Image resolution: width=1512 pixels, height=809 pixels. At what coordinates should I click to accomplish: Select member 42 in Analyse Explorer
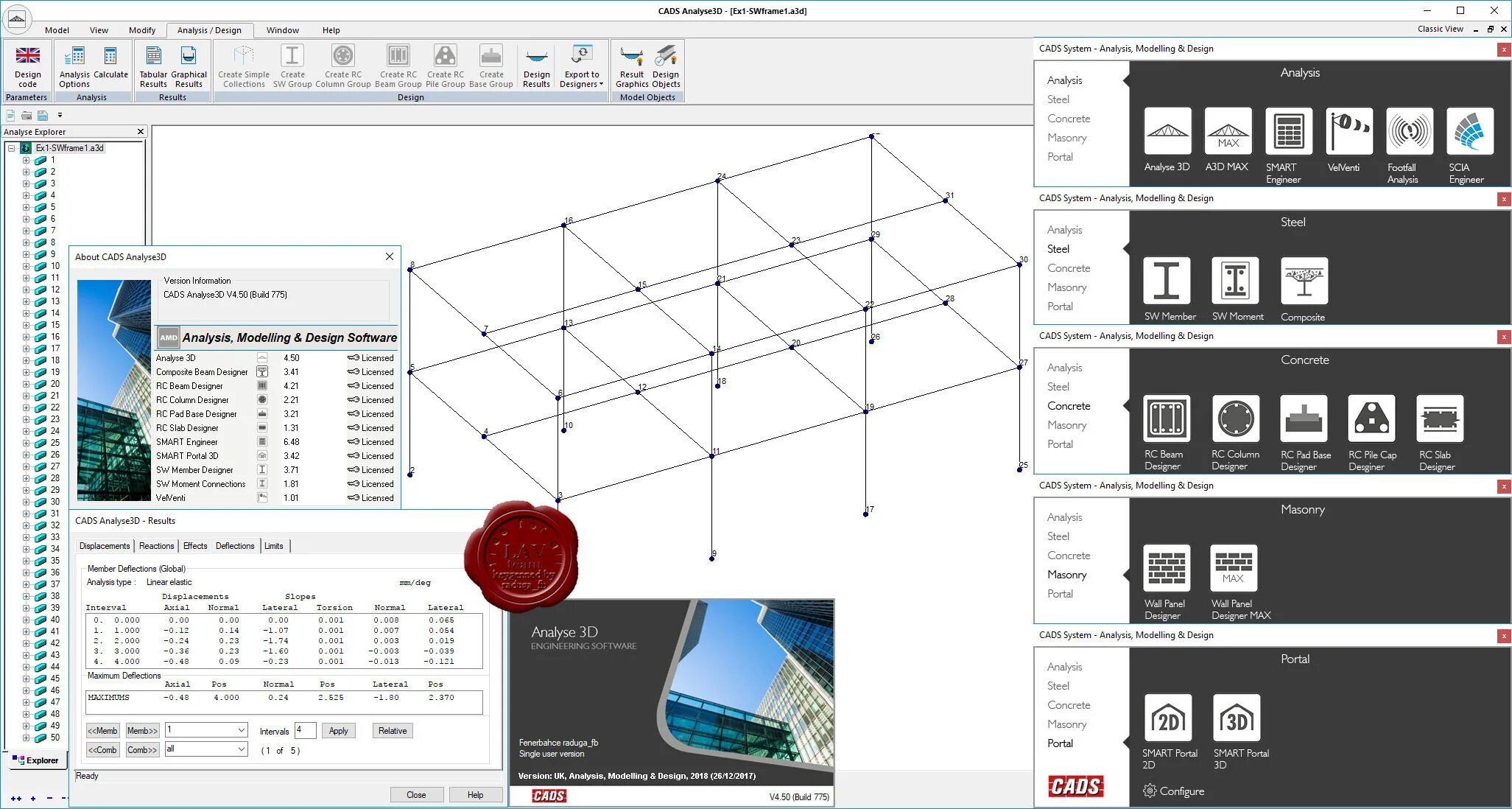pyautogui.click(x=54, y=643)
